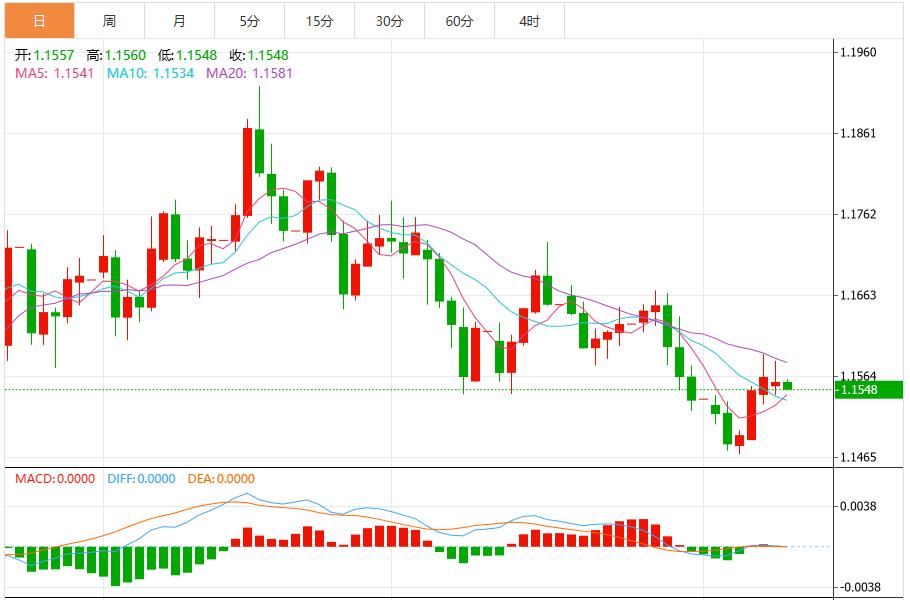This screenshot has width=910, height=600.
Task: Select the 15分 interval tab
Action: [x=319, y=21]
